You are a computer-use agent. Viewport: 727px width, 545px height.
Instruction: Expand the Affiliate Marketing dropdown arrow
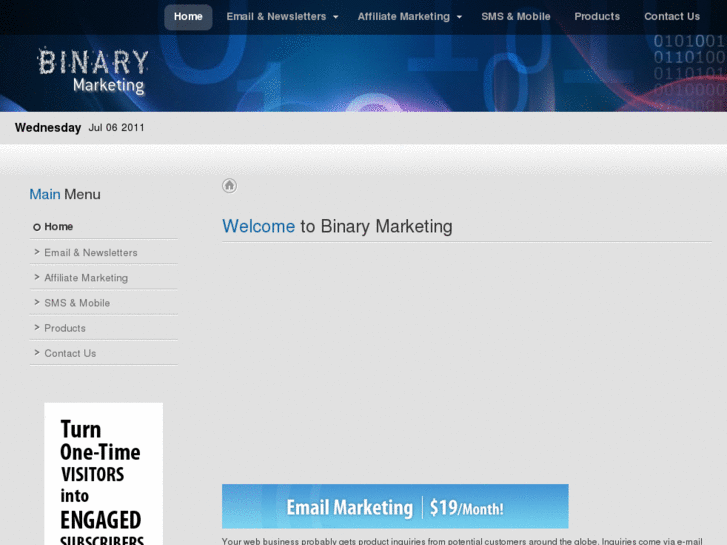click(x=459, y=17)
